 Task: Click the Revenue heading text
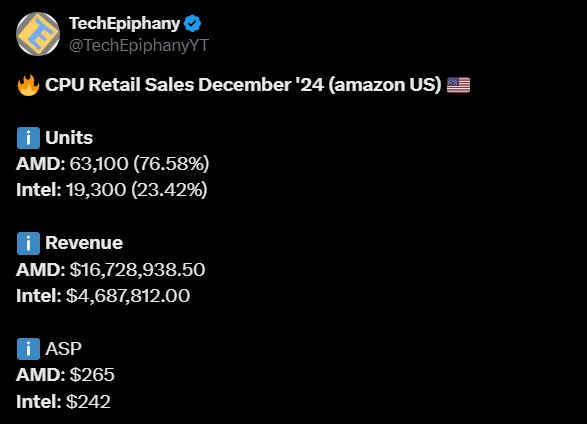click(84, 243)
